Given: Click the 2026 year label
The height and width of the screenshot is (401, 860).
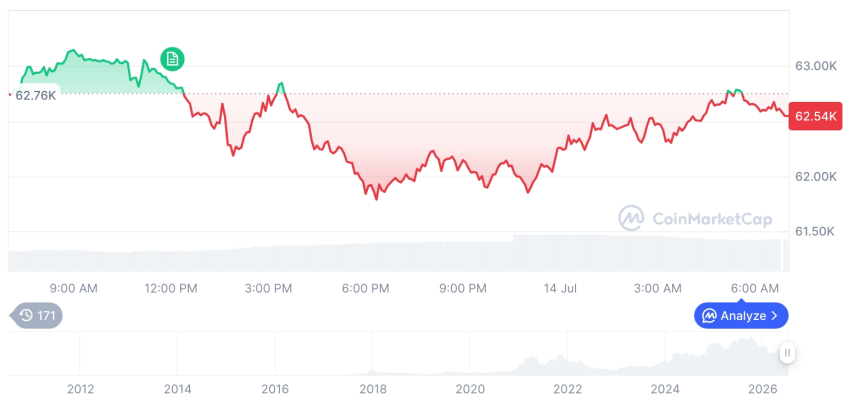Looking at the screenshot, I should (763, 389).
